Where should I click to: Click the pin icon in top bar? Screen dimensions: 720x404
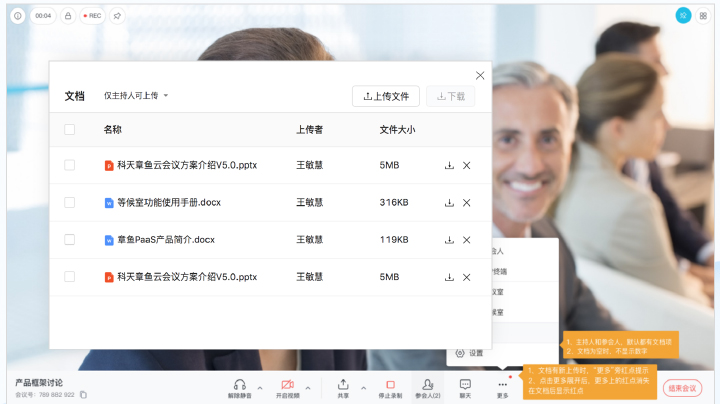pyautogui.click(x=117, y=16)
